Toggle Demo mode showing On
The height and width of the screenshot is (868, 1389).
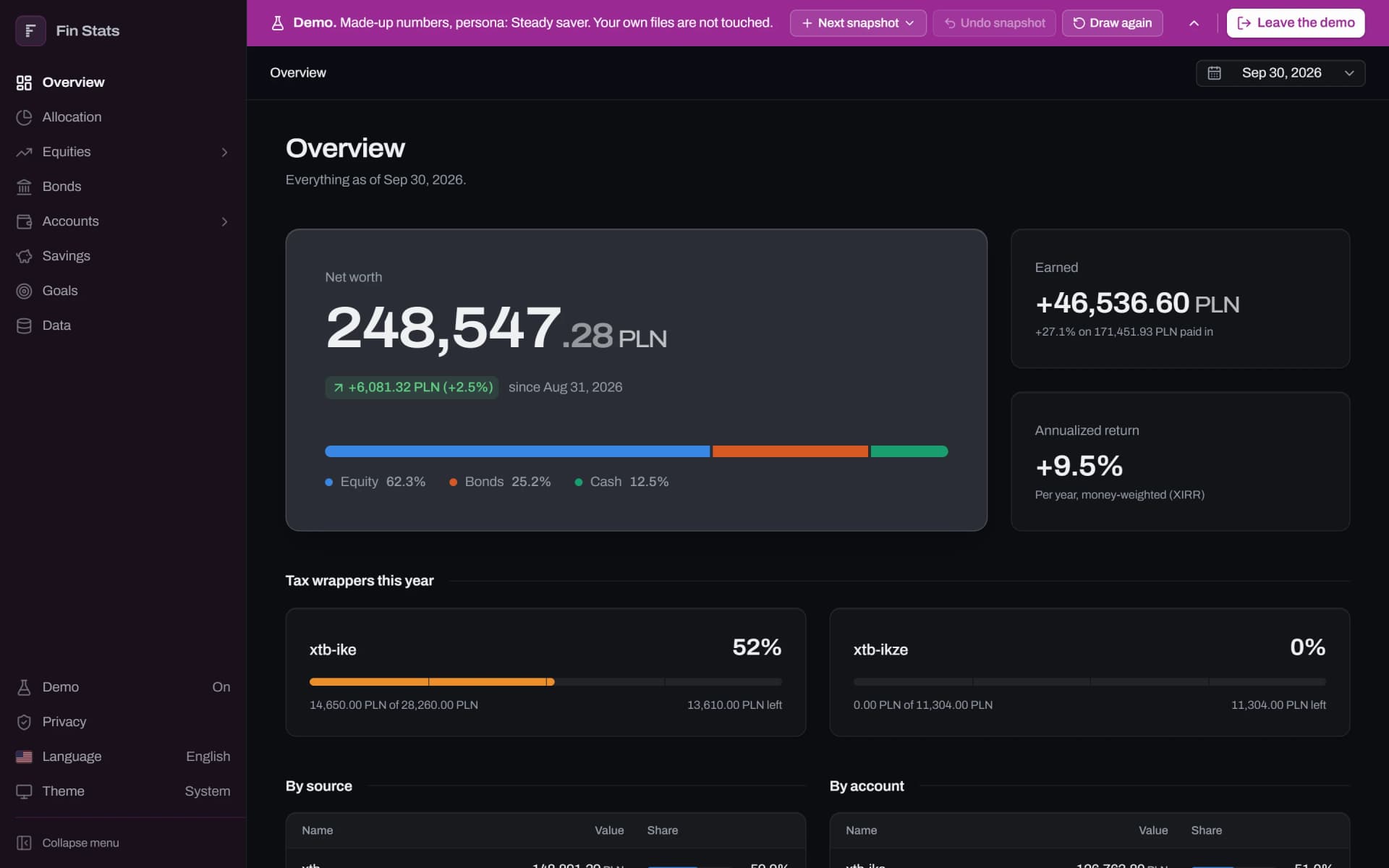pos(123,687)
